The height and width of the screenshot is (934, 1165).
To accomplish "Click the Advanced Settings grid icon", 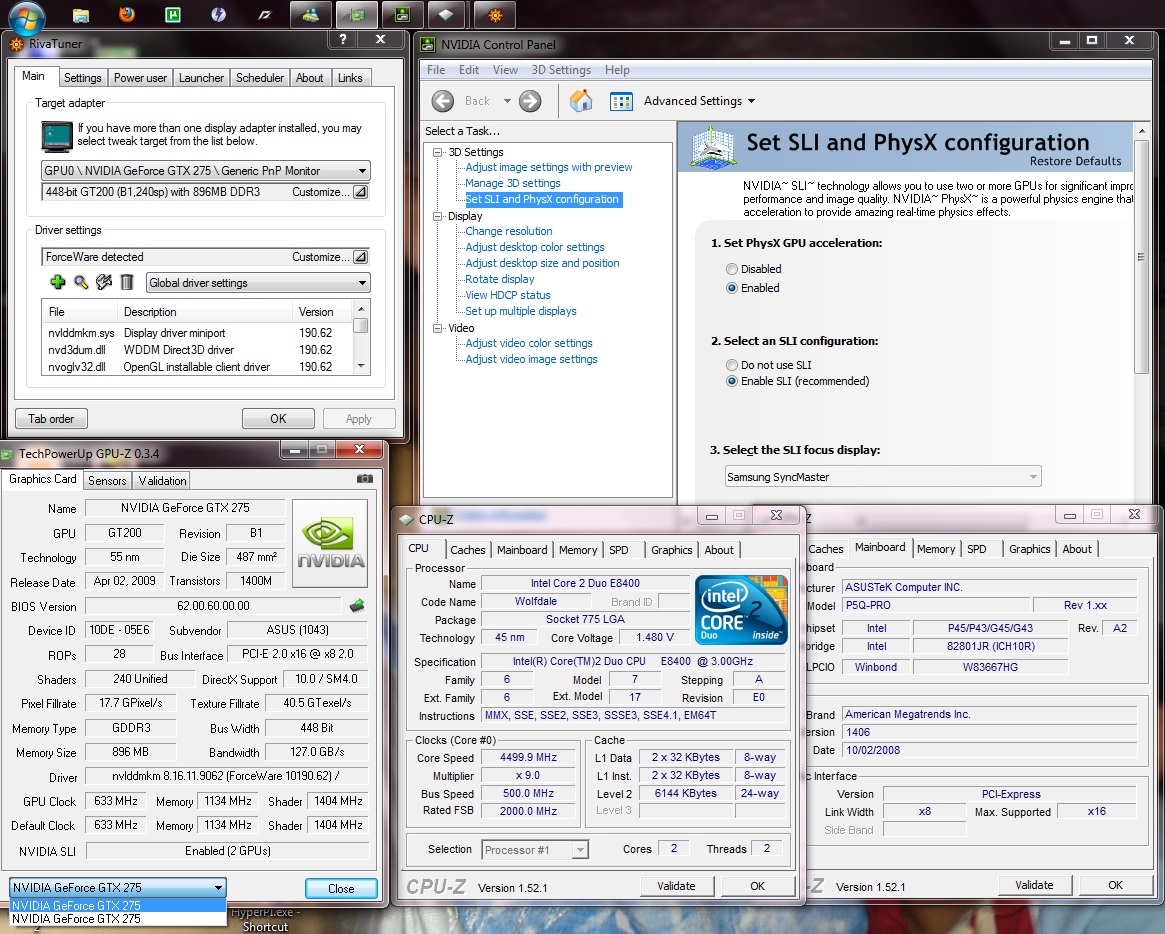I will [621, 101].
